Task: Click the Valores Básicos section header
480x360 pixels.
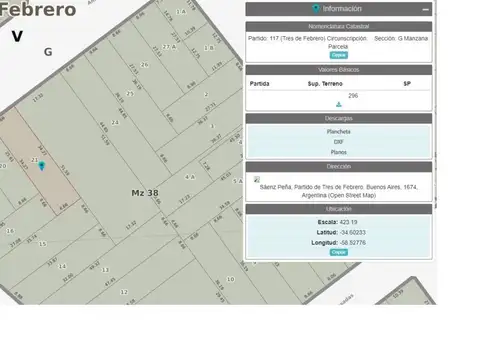Action: 339,70
